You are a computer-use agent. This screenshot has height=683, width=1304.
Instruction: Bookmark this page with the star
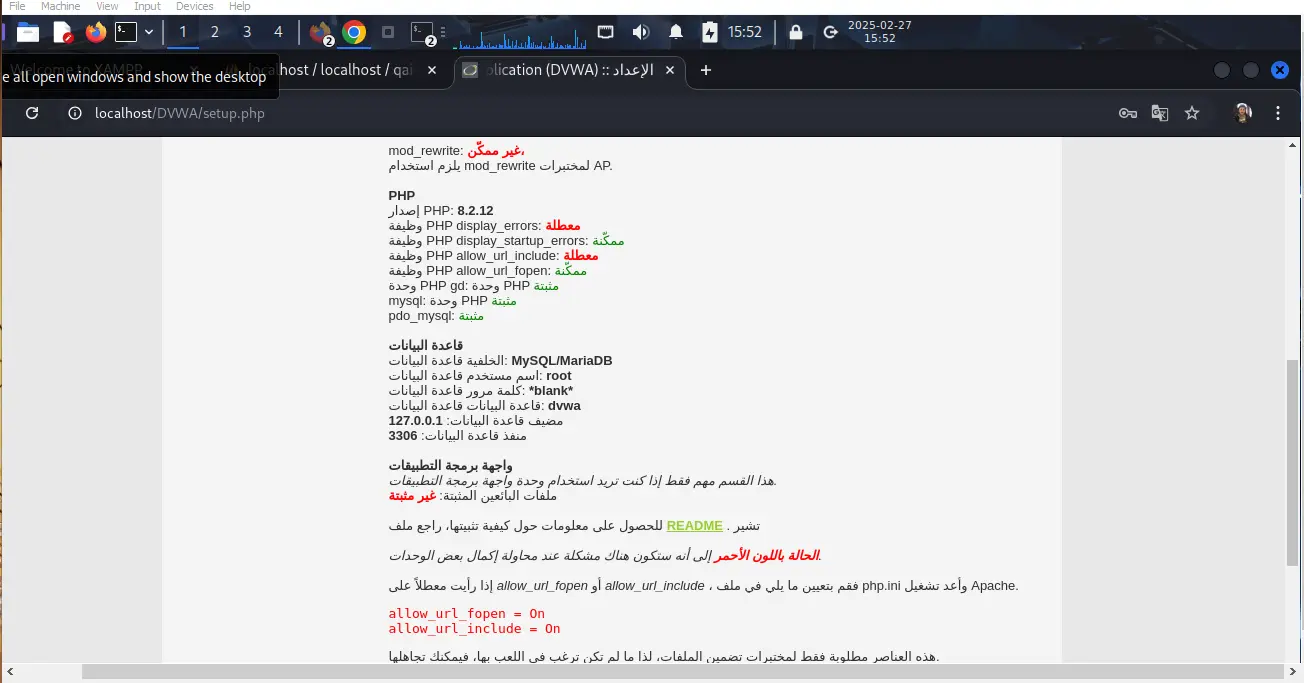(x=1192, y=113)
